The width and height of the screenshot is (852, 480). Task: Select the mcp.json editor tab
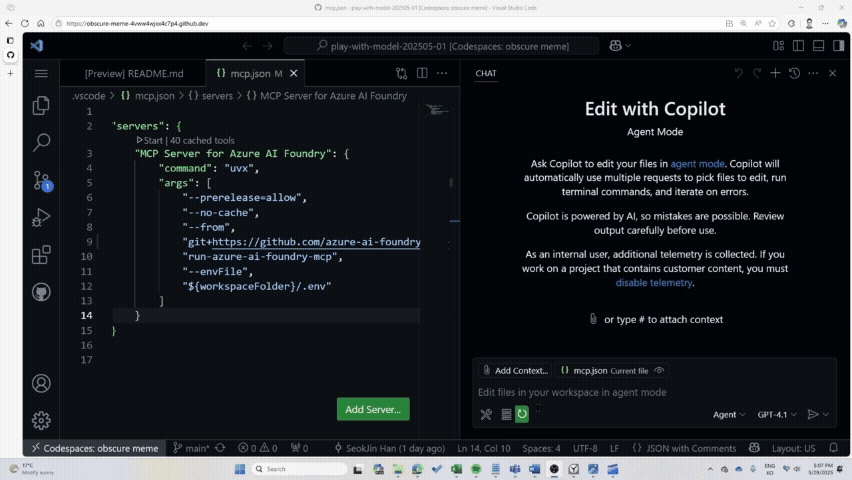(249, 73)
